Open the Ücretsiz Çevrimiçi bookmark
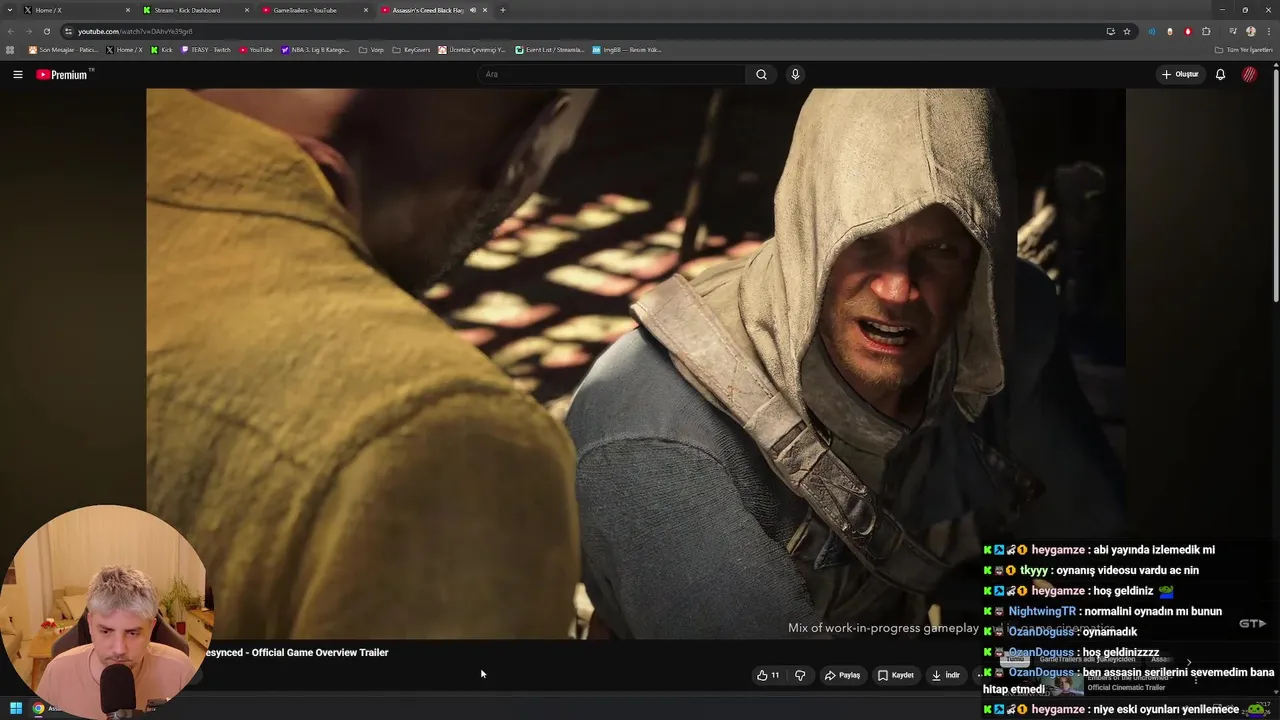This screenshot has width=1280, height=720. tap(472, 49)
